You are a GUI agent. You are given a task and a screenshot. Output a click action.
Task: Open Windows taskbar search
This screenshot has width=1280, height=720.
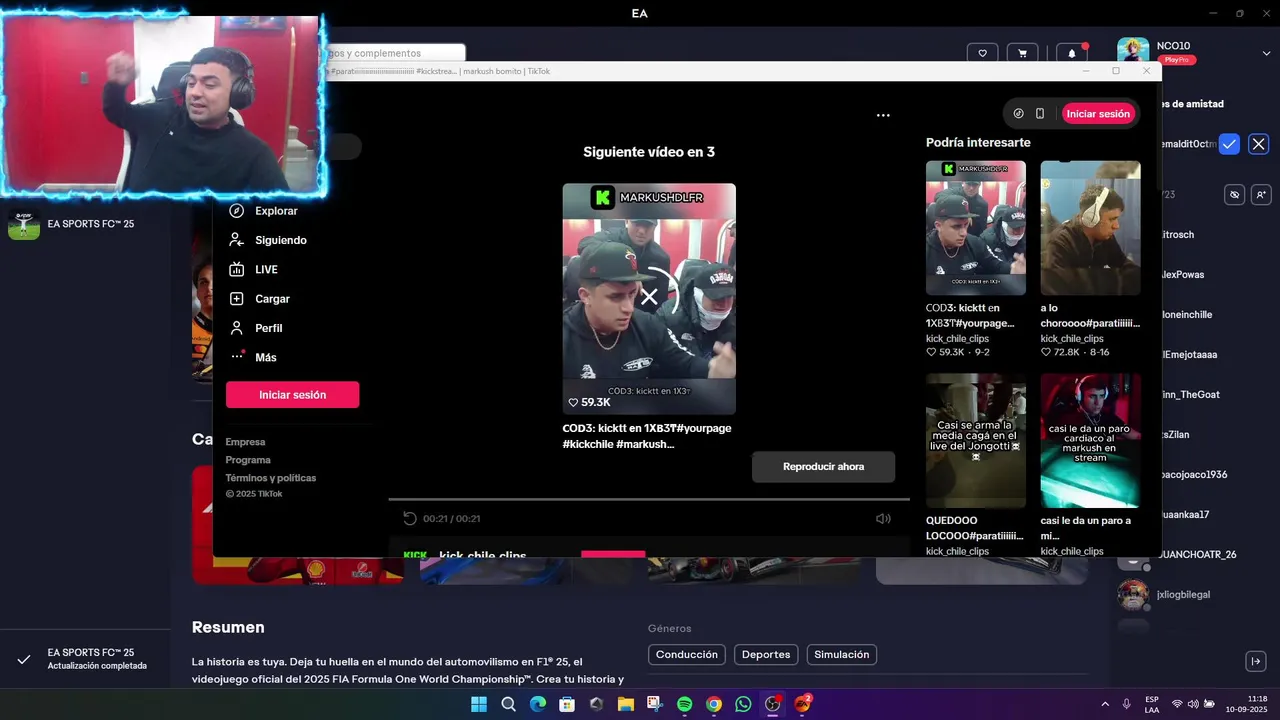(x=508, y=704)
